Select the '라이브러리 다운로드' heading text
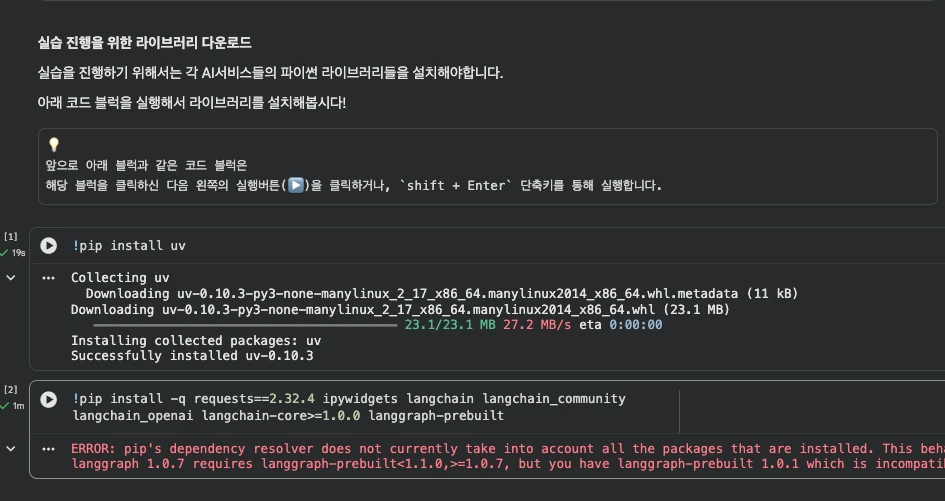Viewport: 945px width, 501px height. (144, 43)
